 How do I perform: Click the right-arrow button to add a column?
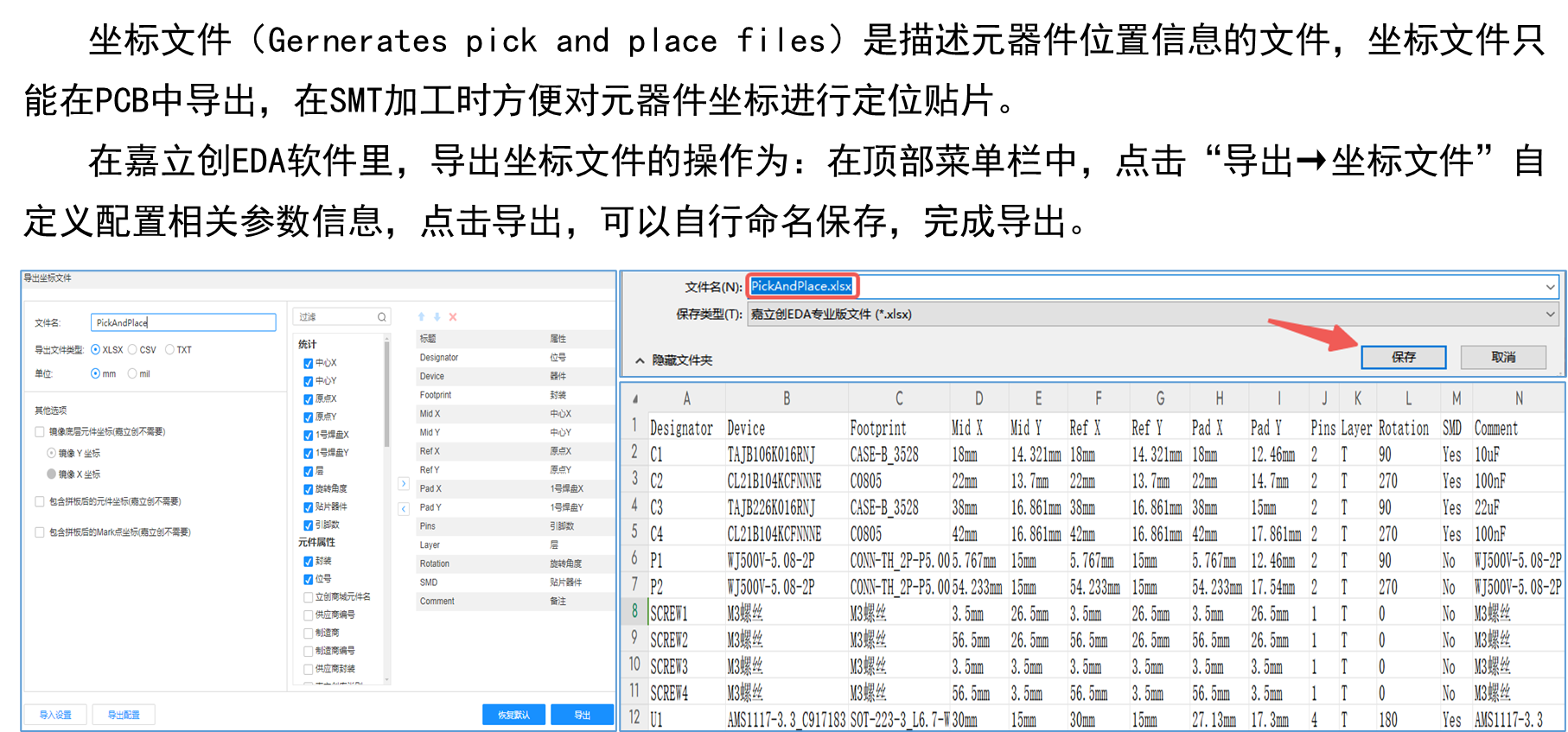[x=404, y=484]
